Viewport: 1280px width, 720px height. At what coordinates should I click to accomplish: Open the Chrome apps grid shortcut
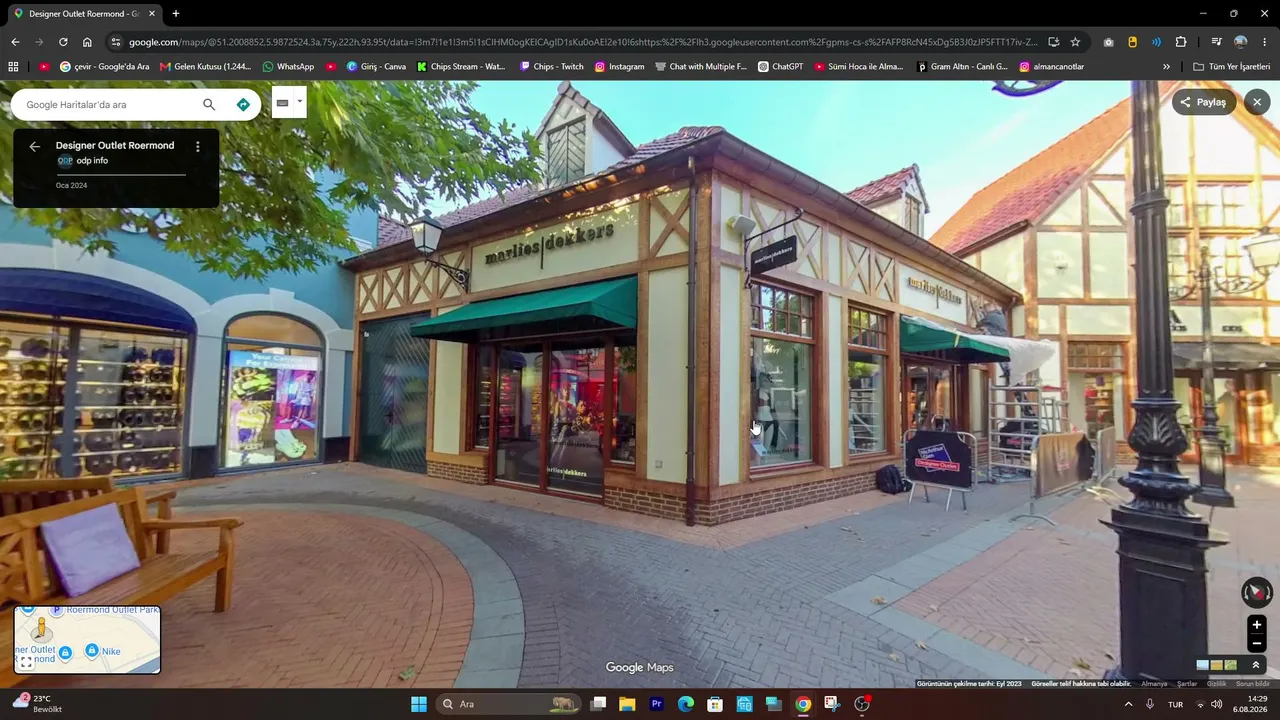(13, 67)
